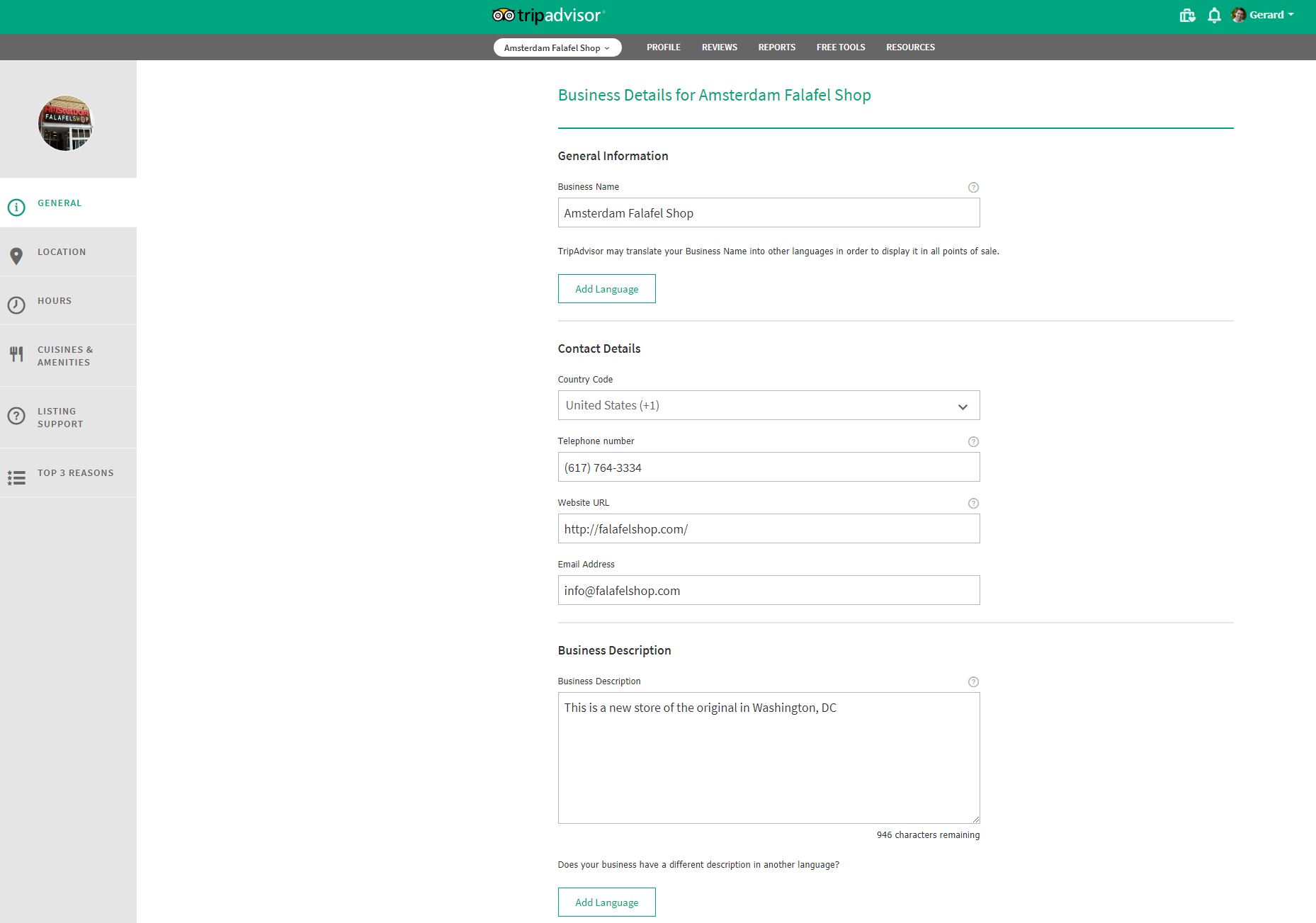Expand the Country Code dropdown
Screen dimensions: 1316x923
click(768, 406)
